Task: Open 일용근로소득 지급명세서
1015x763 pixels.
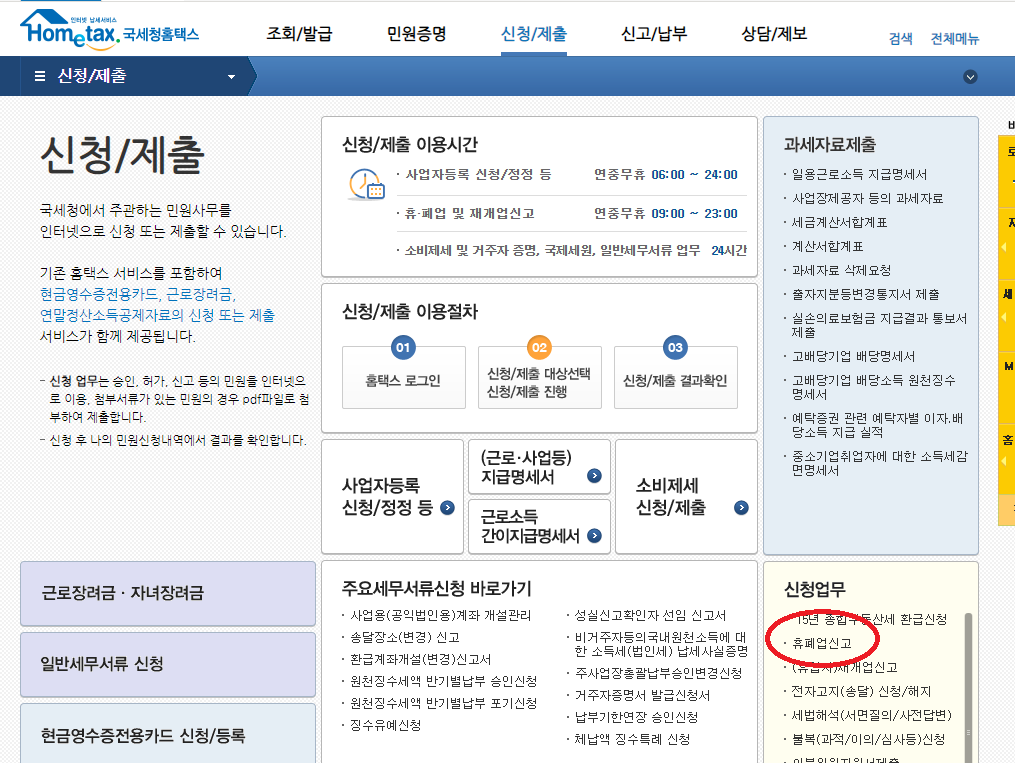Action: pos(859,175)
